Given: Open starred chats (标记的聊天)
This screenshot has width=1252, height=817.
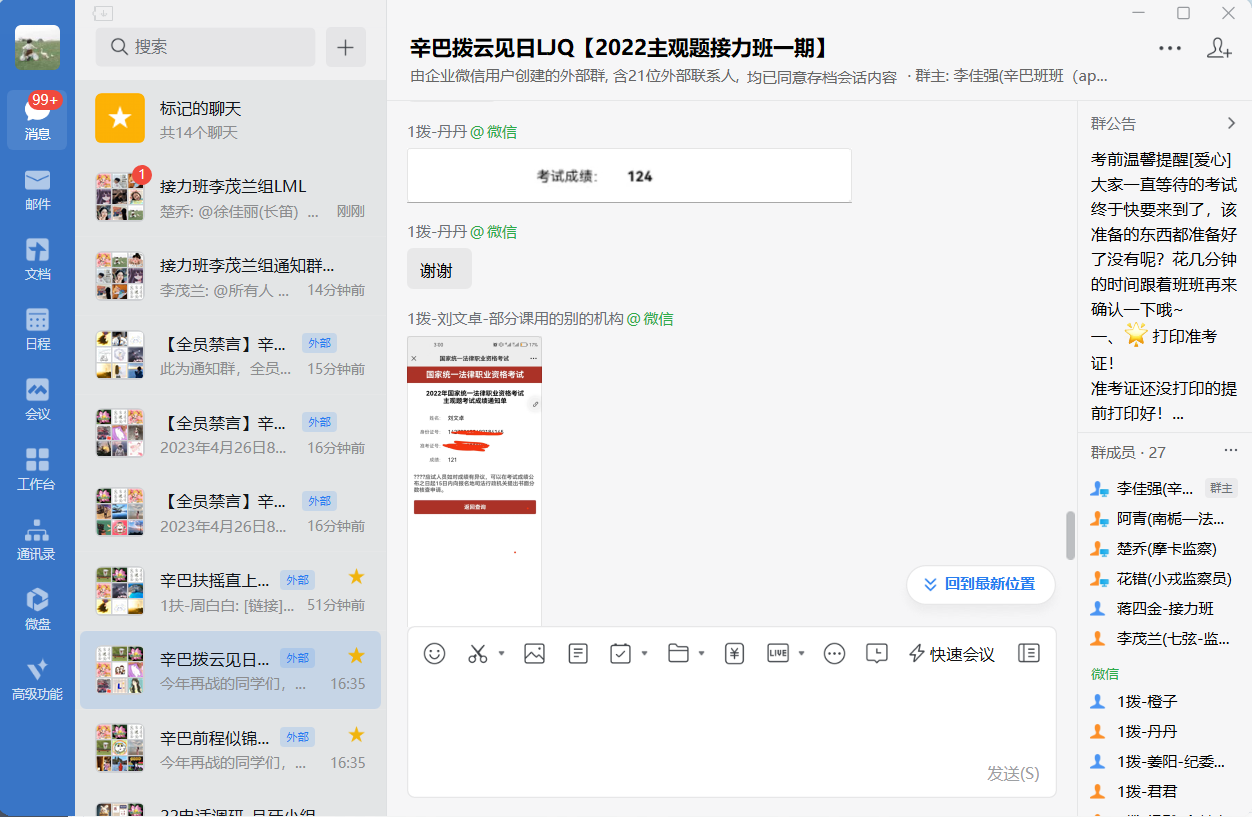Looking at the screenshot, I should pyautogui.click(x=230, y=119).
